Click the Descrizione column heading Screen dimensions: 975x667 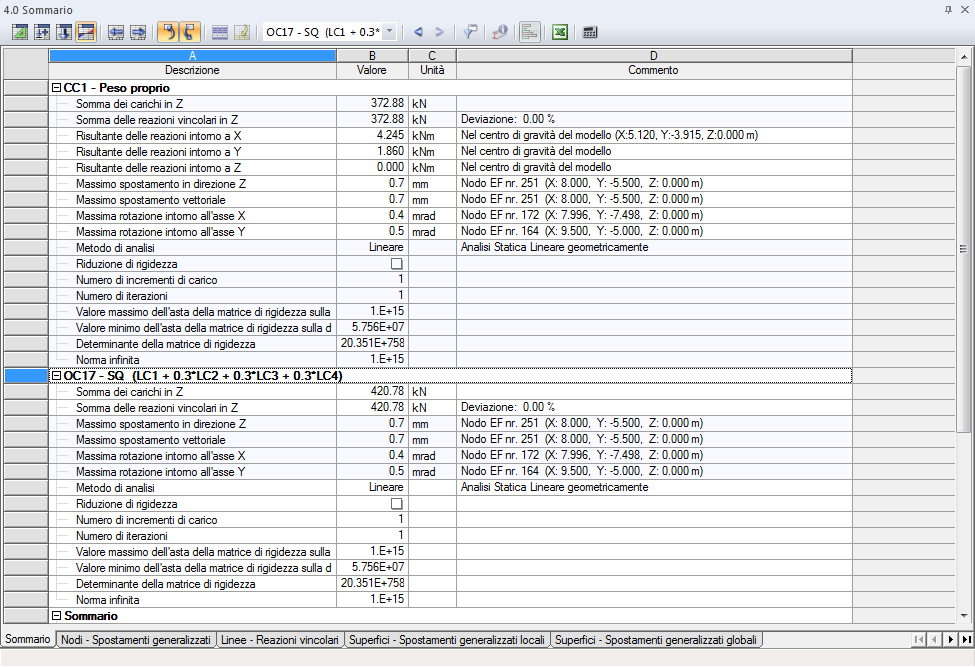pyautogui.click(x=192, y=70)
